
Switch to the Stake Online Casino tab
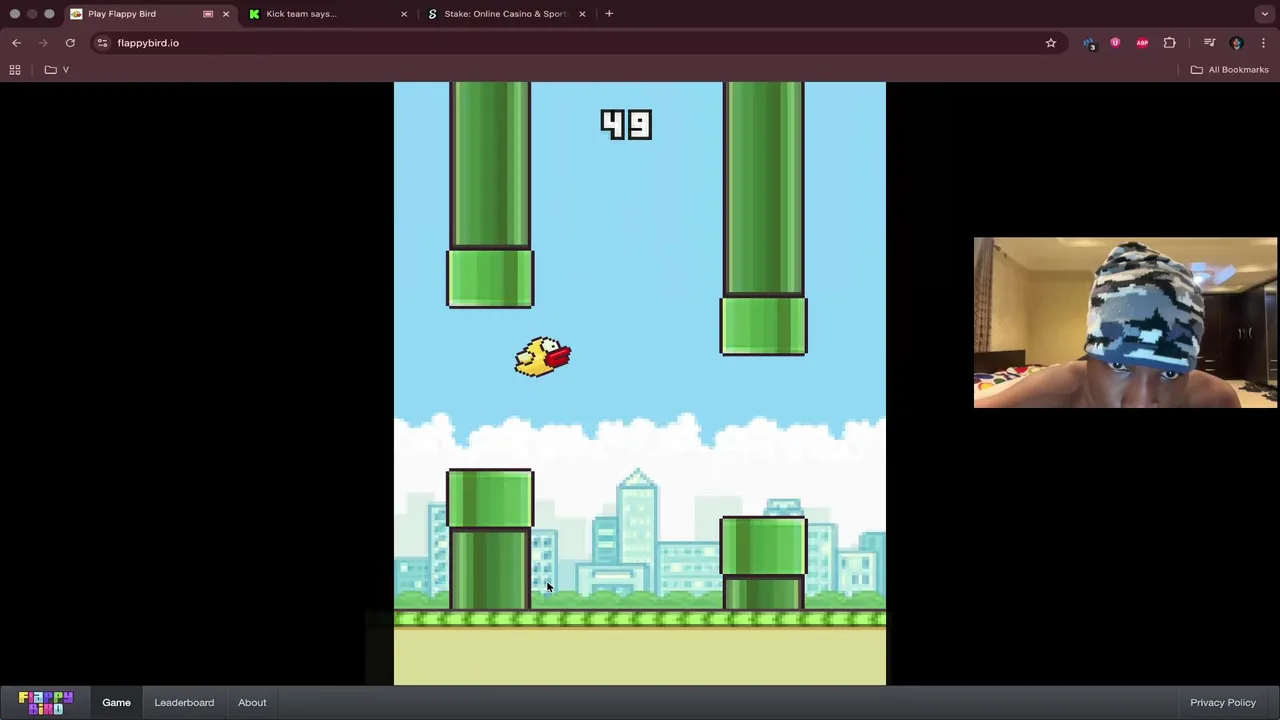click(x=505, y=14)
